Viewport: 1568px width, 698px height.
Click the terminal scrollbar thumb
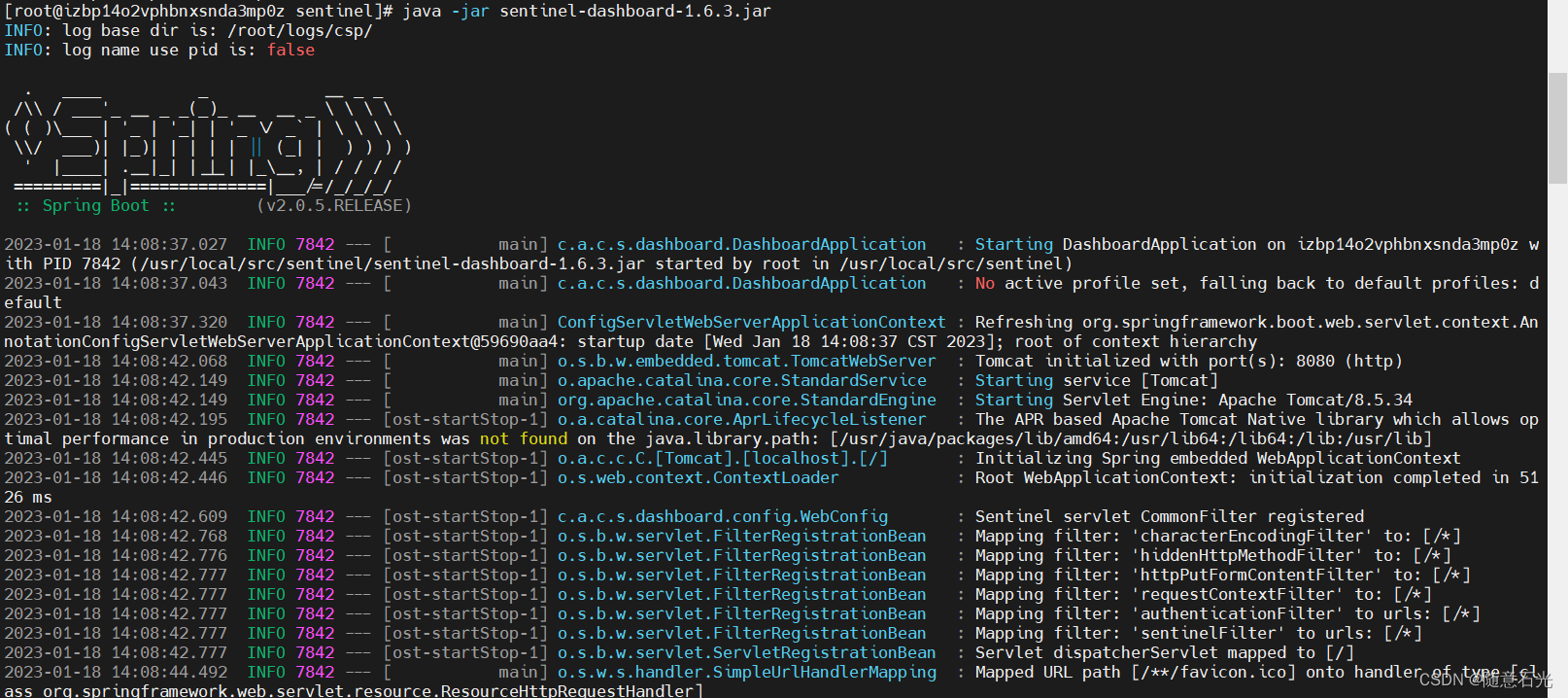[x=1557, y=126]
